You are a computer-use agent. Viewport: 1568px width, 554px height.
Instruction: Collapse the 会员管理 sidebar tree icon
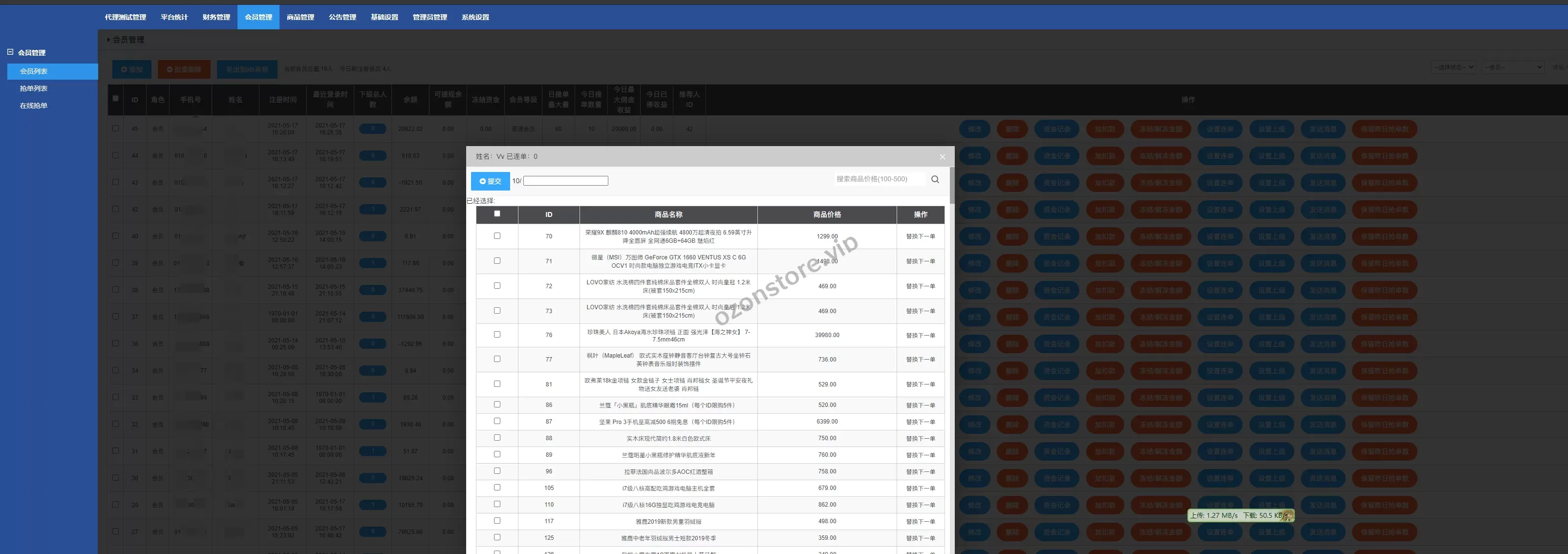tap(10, 52)
